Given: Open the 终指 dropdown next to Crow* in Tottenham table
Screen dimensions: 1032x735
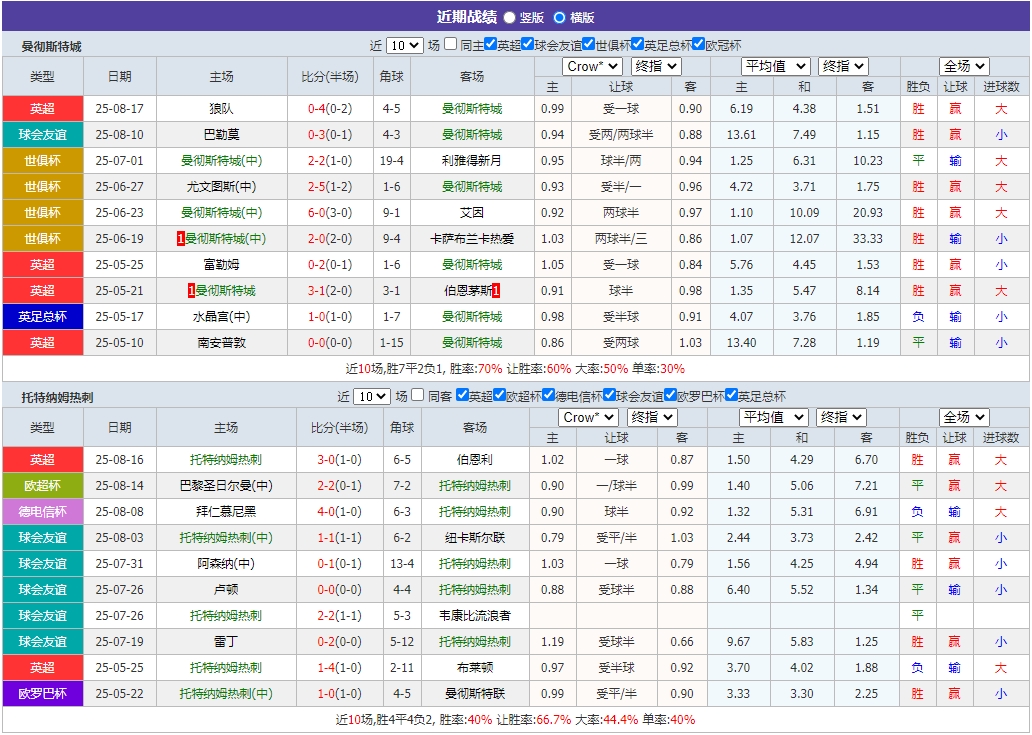Looking at the screenshot, I should (652, 417).
